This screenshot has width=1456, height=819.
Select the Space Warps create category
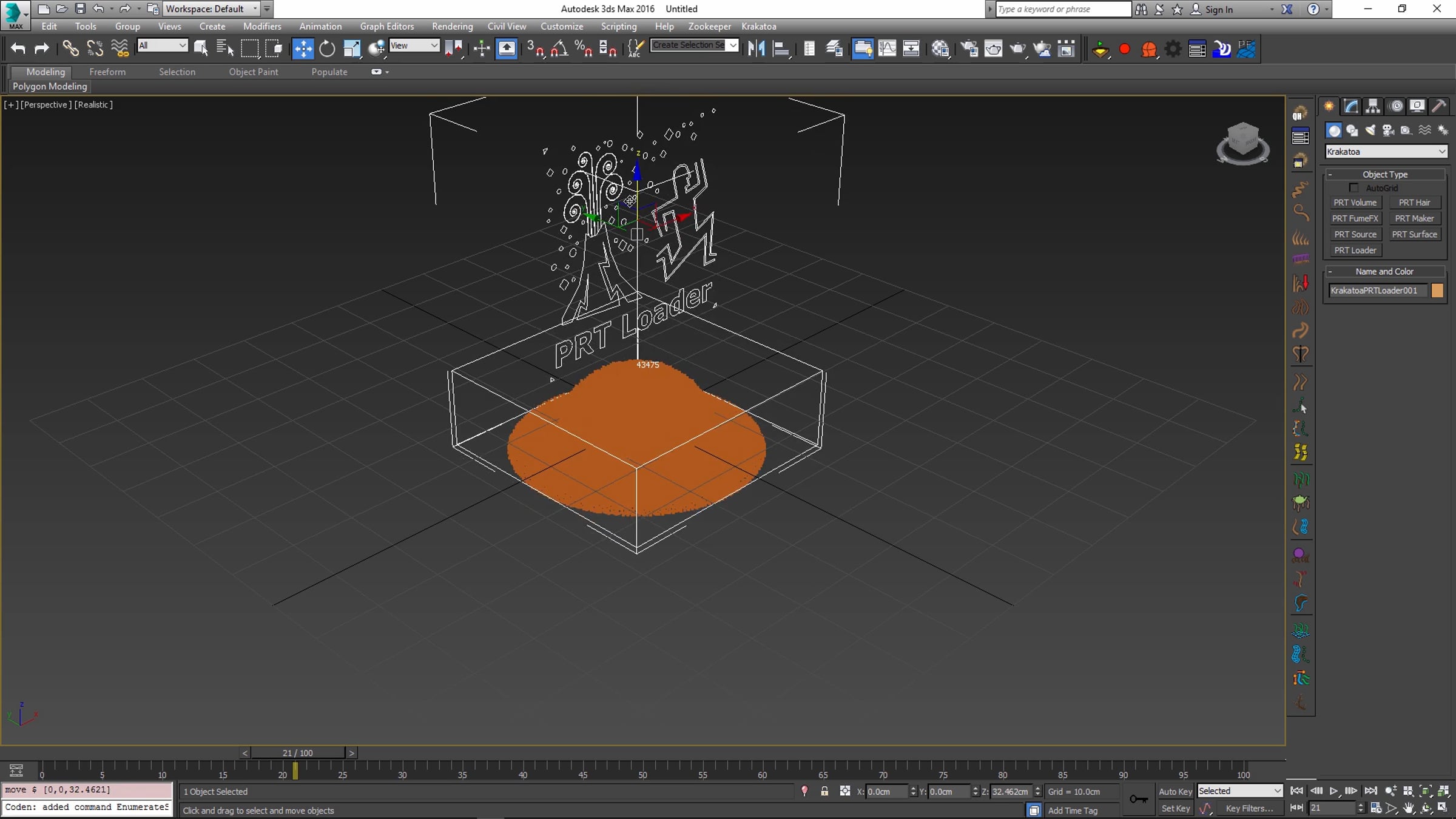(1424, 130)
